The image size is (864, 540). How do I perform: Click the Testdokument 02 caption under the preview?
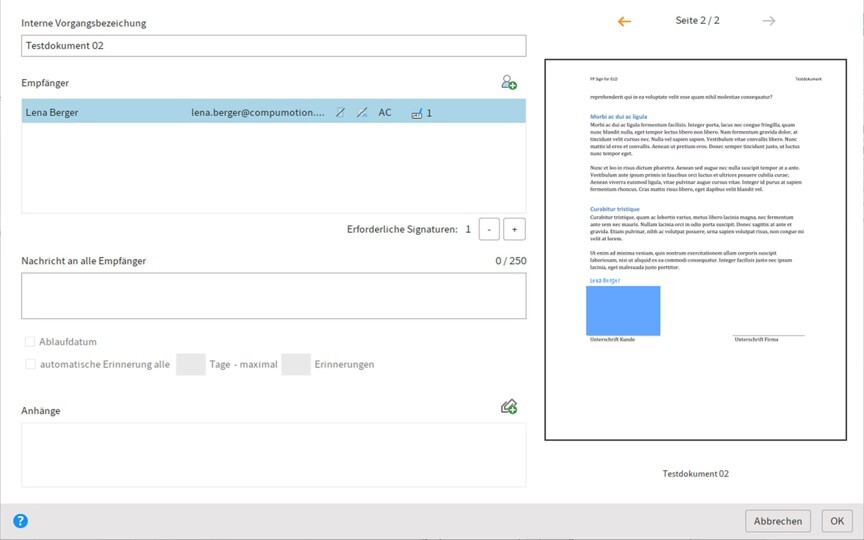tap(695, 473)
